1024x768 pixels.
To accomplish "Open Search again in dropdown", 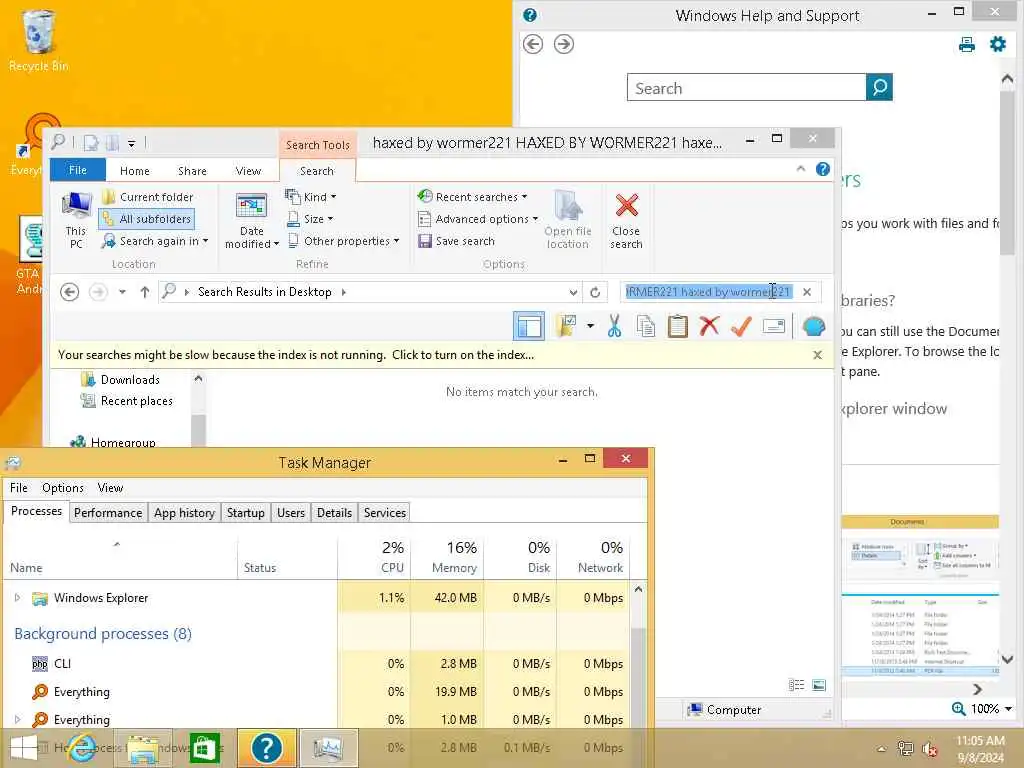I will [155, 241].
